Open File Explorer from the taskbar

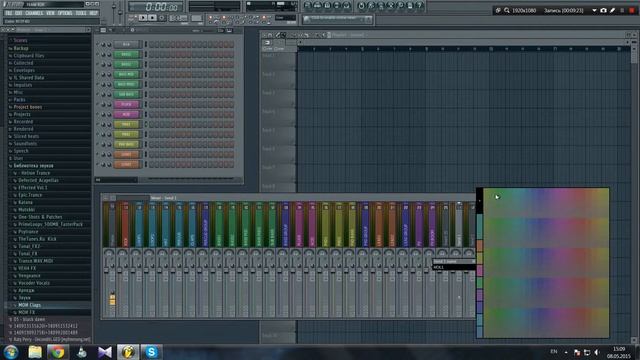click(x=35, y=352)
